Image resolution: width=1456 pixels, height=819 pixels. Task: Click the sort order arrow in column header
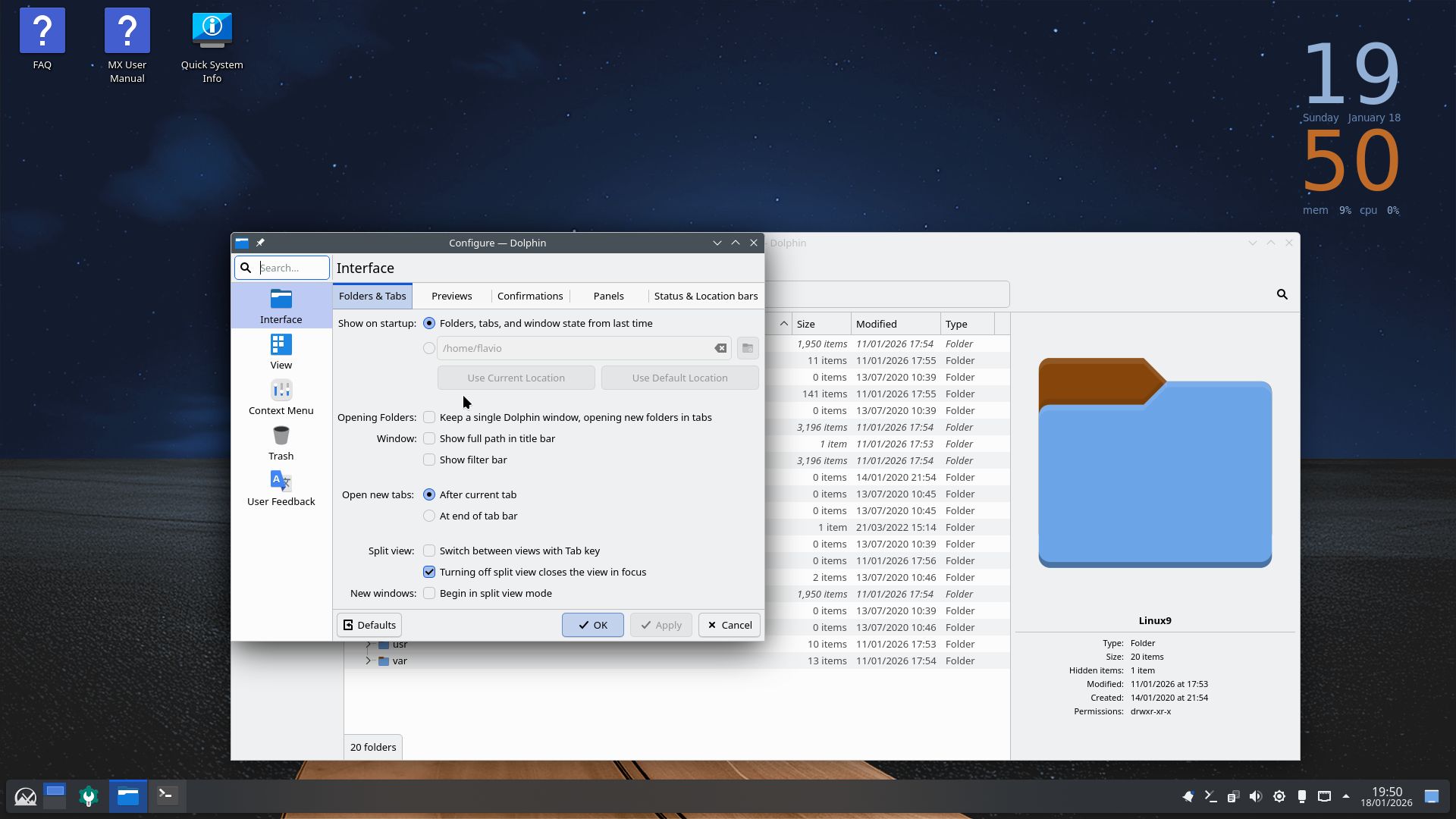pos(783,324)
